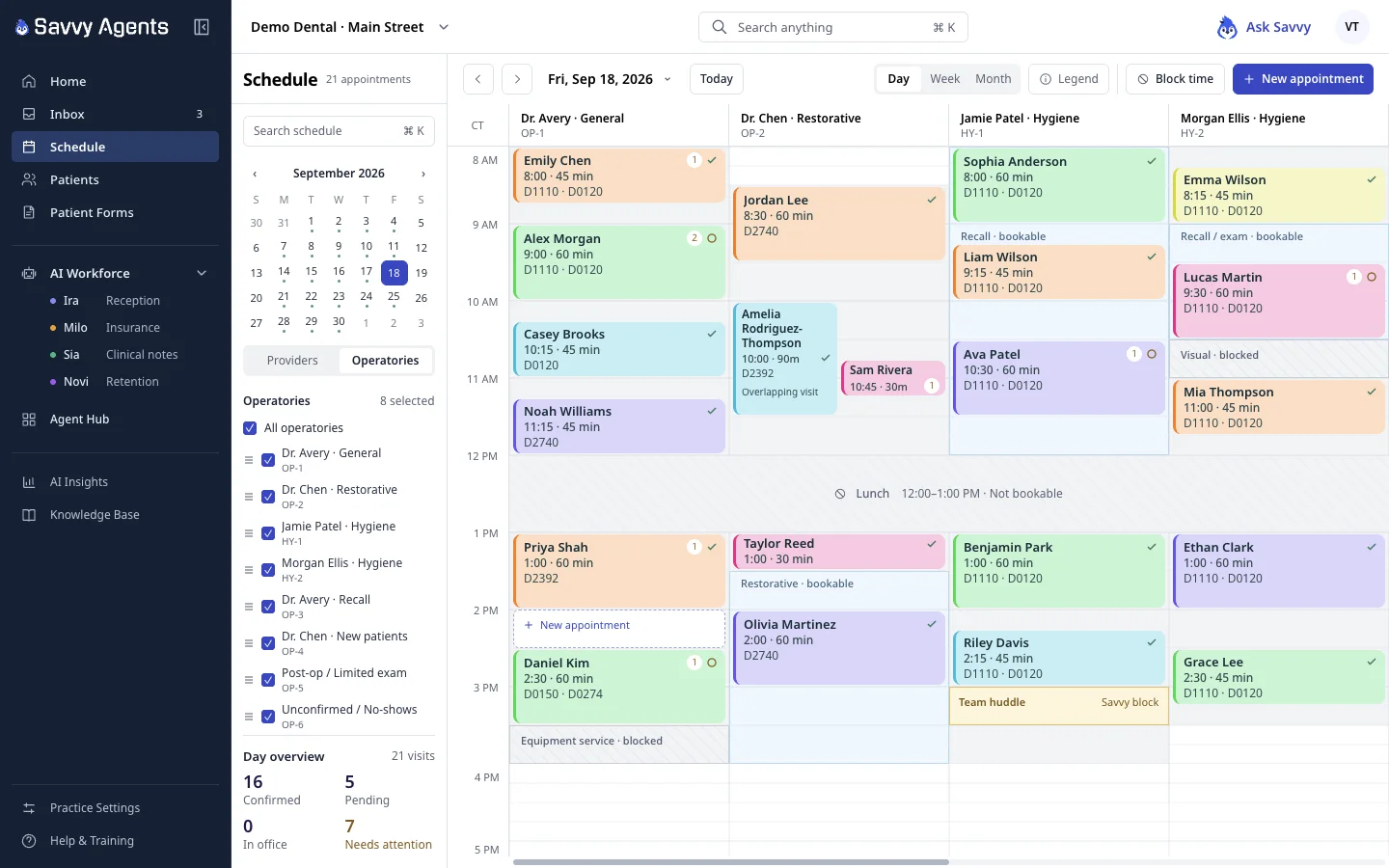This screenshot has width=1389, height=868.
Task: Show next month in mini calendar
Action: pyautogui.click(x=422, y=174)
